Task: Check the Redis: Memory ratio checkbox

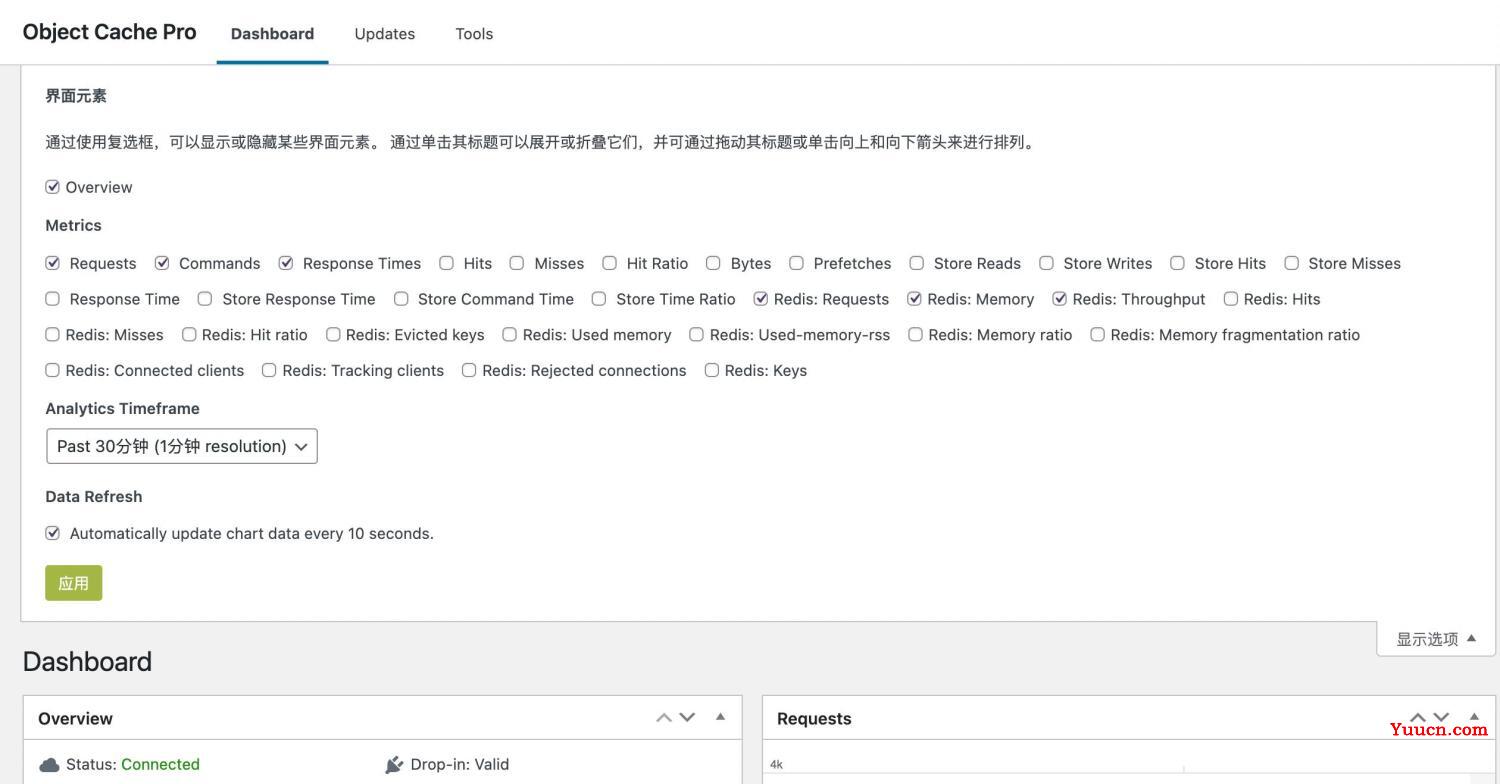Action: tap(915, 335)
